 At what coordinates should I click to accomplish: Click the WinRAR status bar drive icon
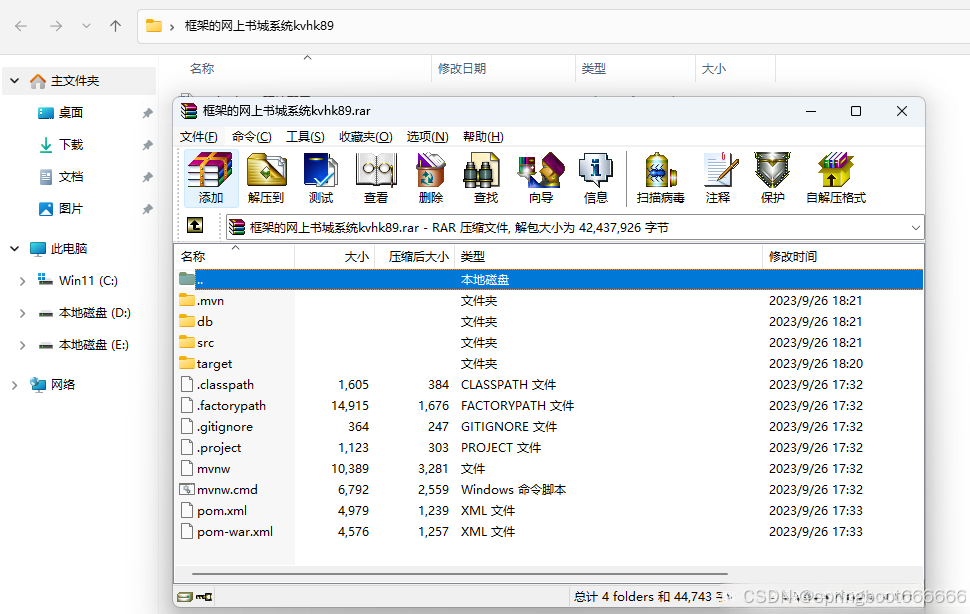tap(184, 597)
